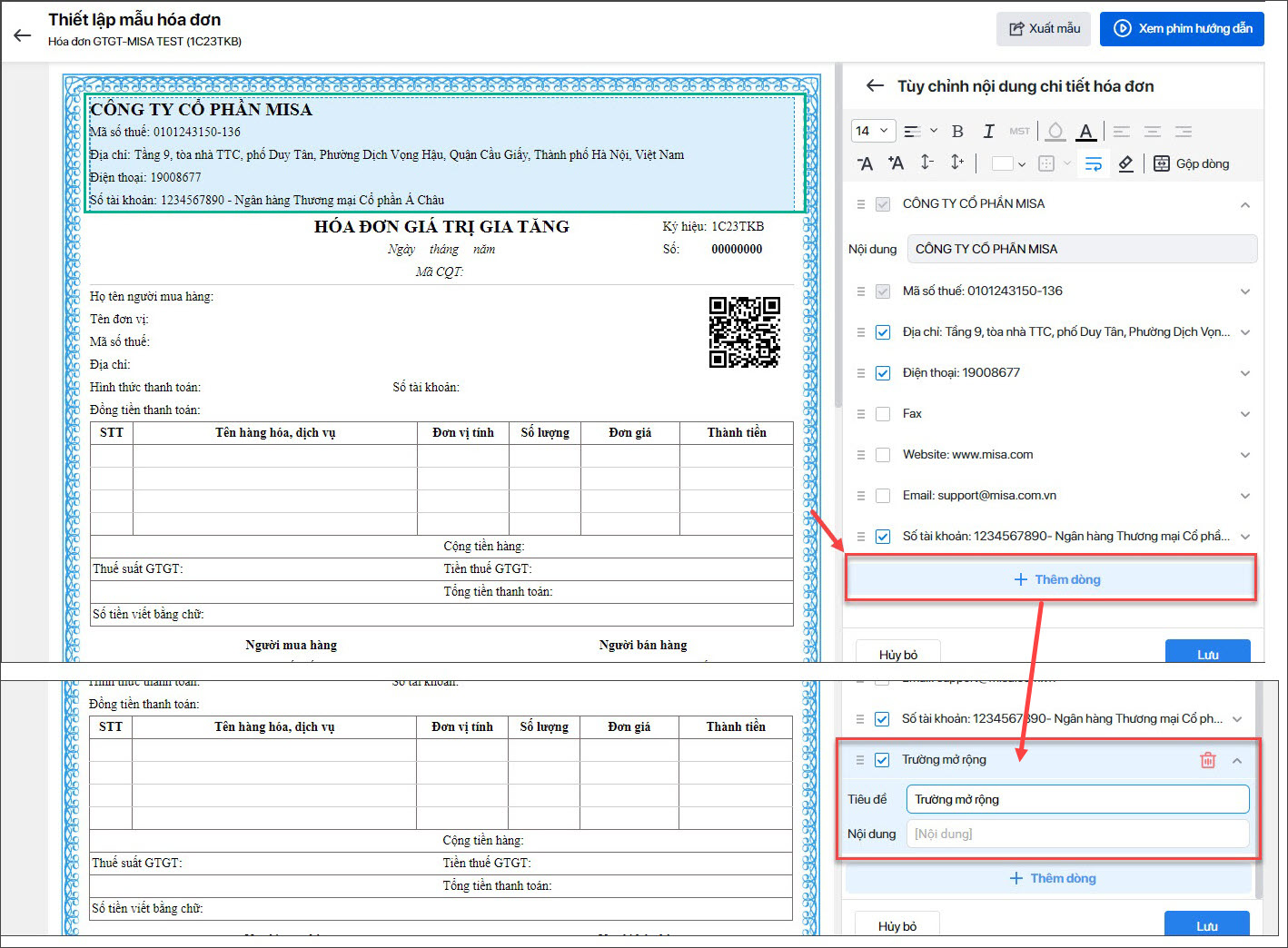Click the text color icon
Image resolution: width=1288 pixels, height=948 pixels.
[1085, 132]
